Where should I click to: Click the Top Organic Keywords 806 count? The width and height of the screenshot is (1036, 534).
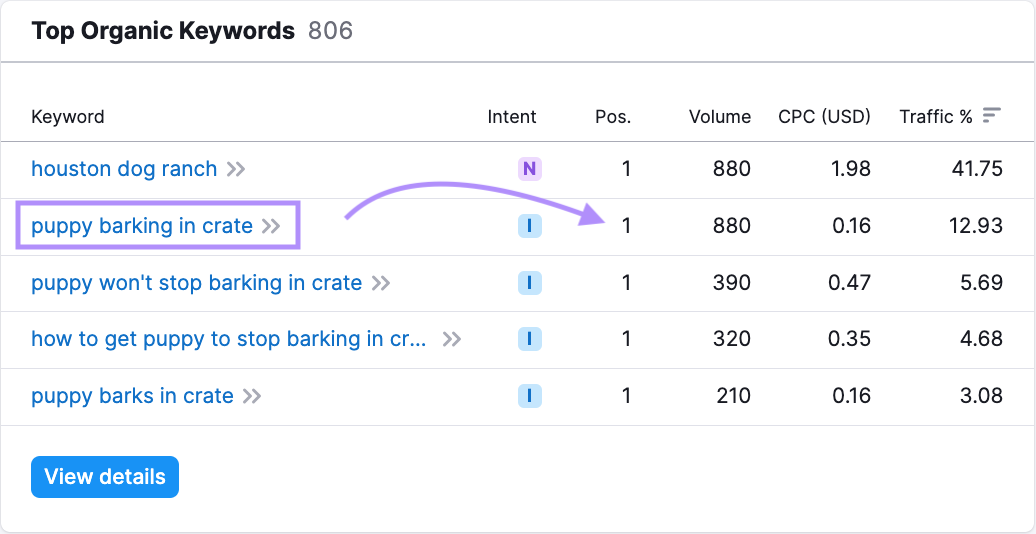(330, 31)
